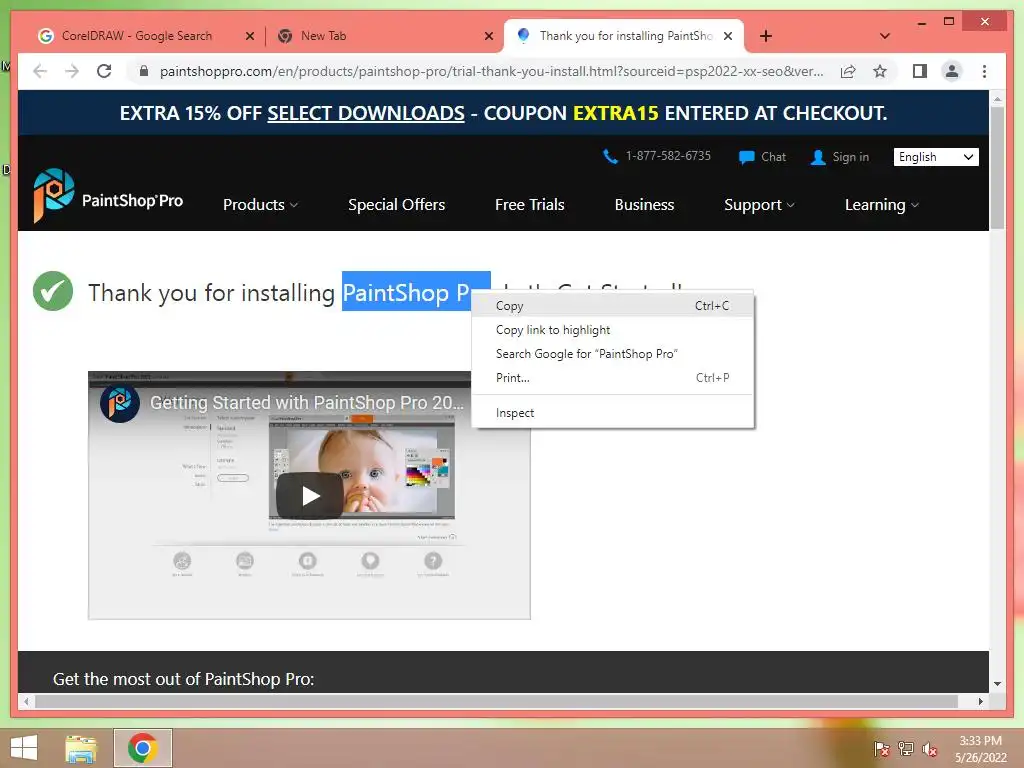Screen dimensions: 1024x768
Task: Play the Getting Started video
Action: click(x=310, y=496)
